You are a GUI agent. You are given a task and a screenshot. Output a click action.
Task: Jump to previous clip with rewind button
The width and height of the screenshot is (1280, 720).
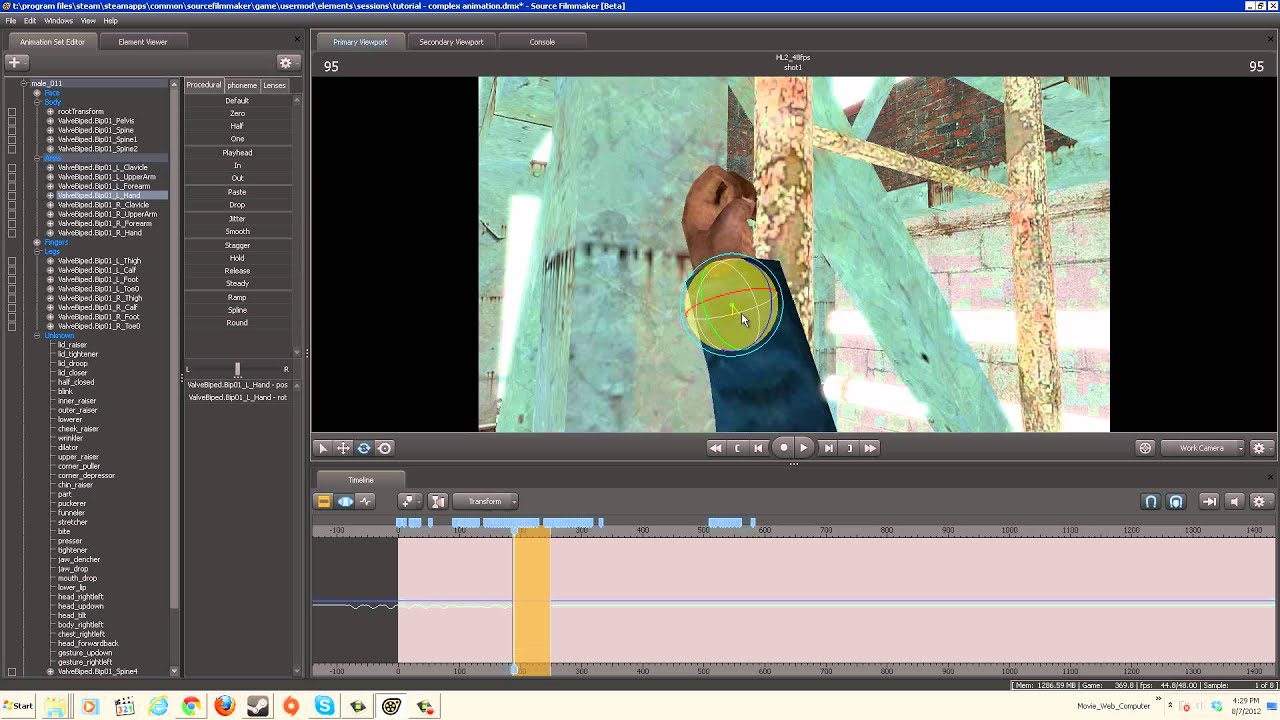click(715, 448)
